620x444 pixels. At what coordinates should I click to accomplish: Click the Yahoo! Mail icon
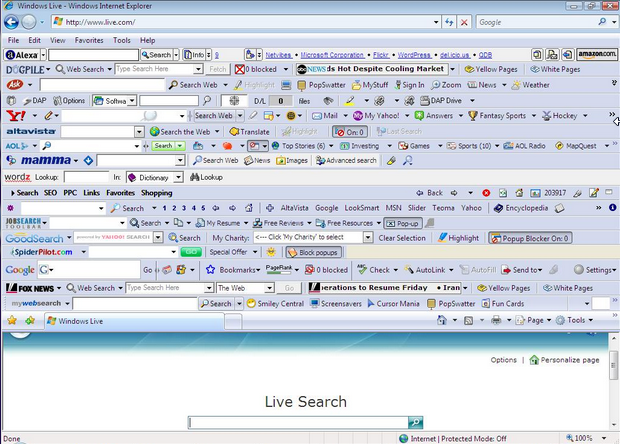coord(325,116)
